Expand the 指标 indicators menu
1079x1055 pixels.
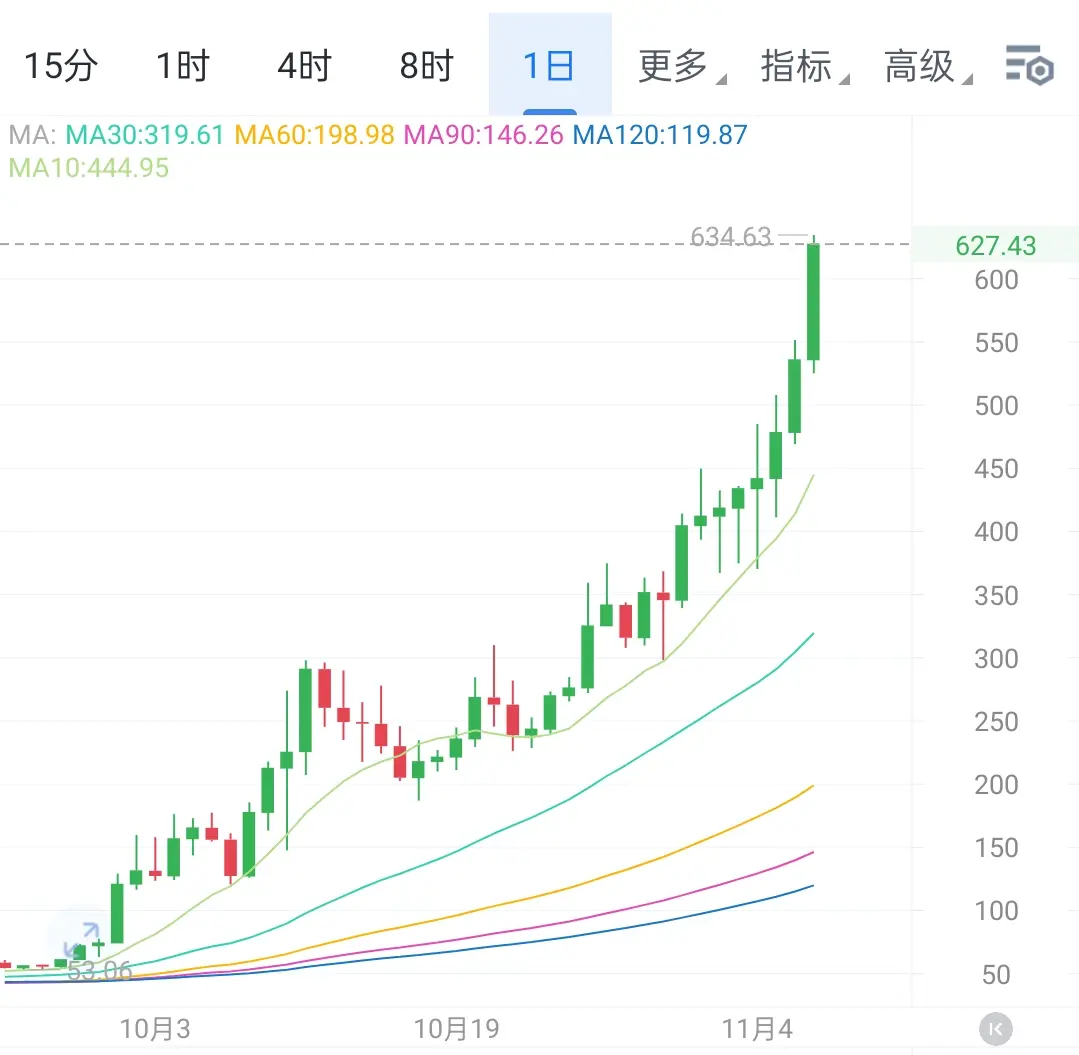point(804,66)
